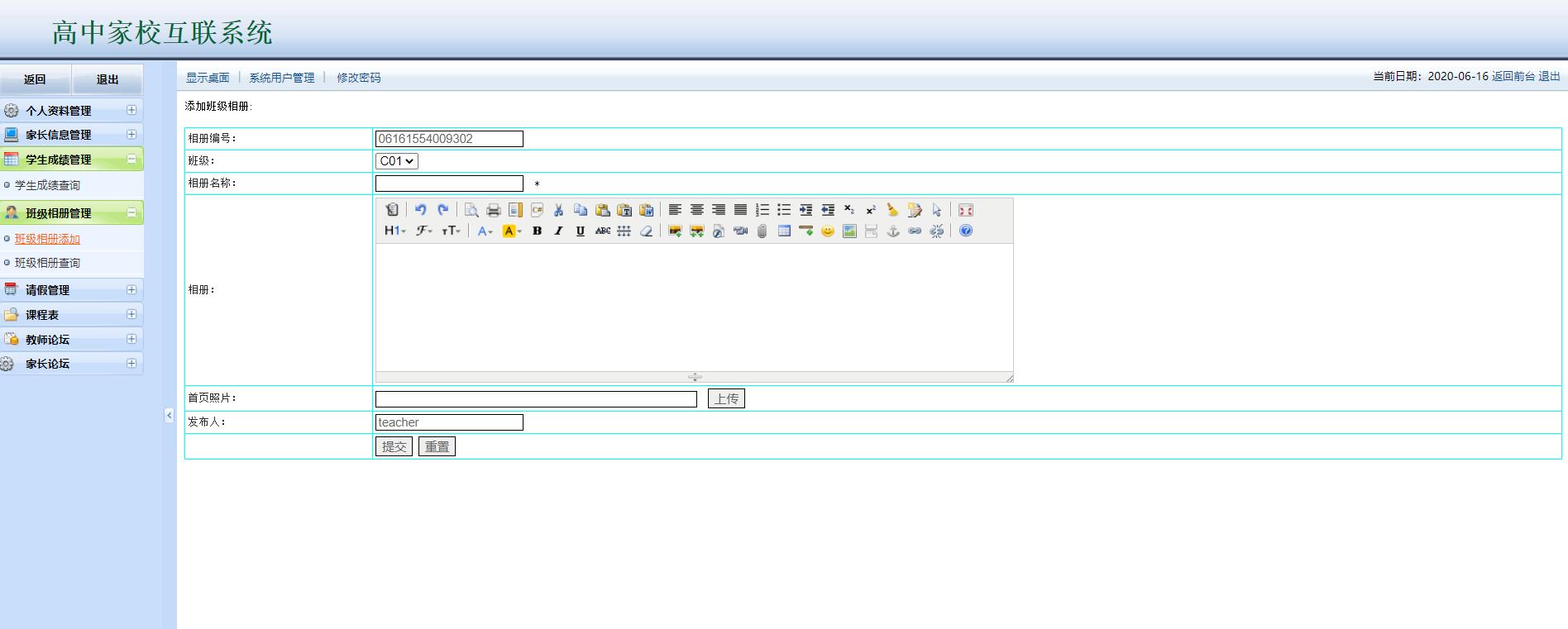Open the 班级 class dropdown showing C01

(x=397, y=161)
